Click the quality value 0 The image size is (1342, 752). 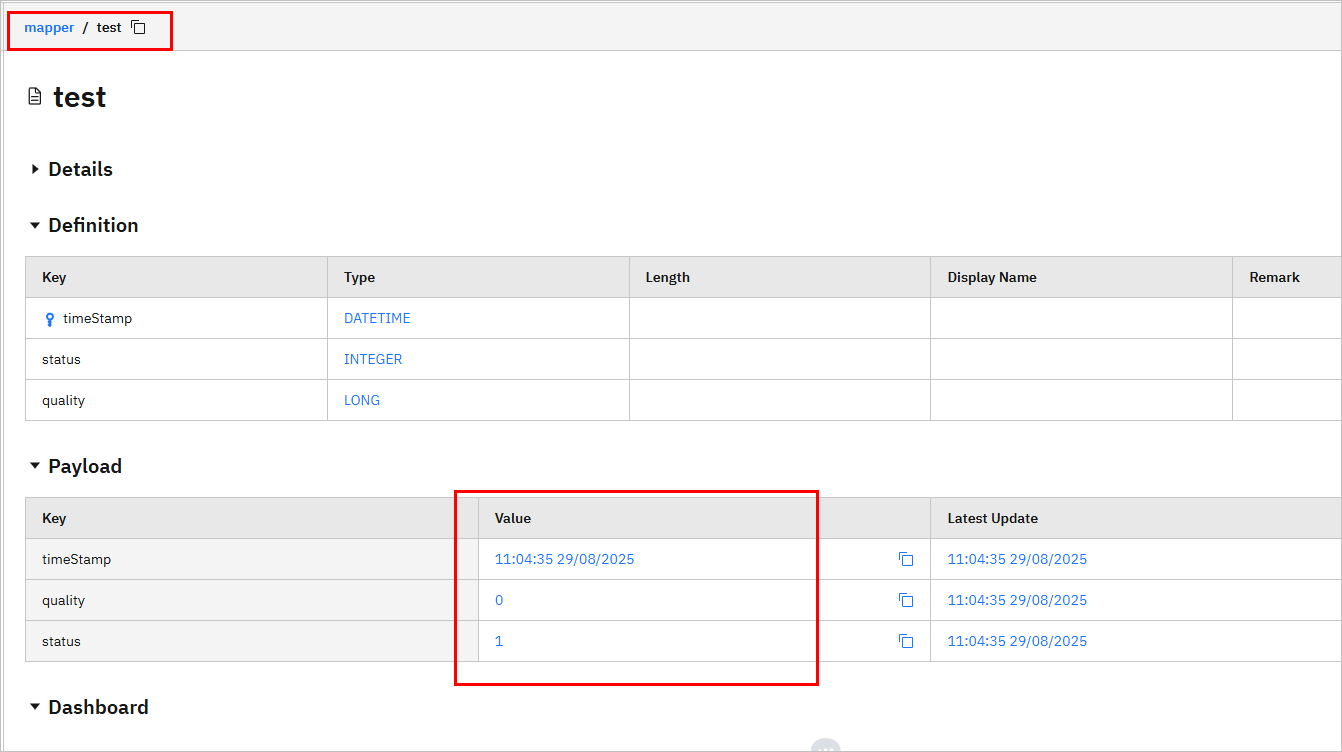[x=499, y=601]
